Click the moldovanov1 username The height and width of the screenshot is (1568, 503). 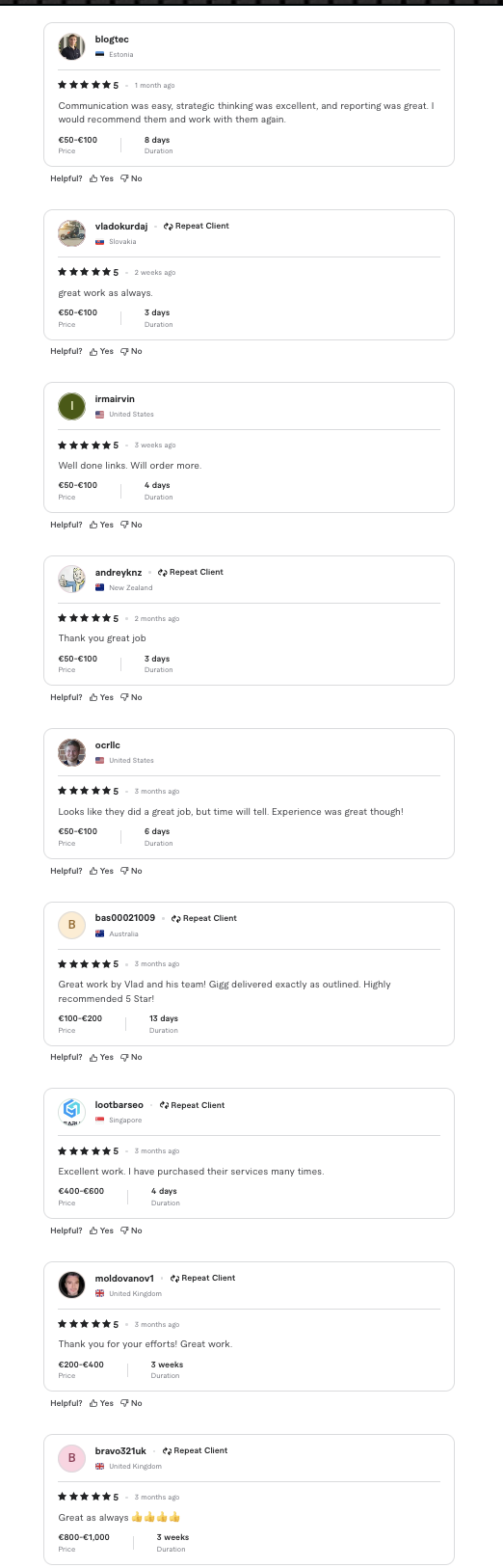124,1278
